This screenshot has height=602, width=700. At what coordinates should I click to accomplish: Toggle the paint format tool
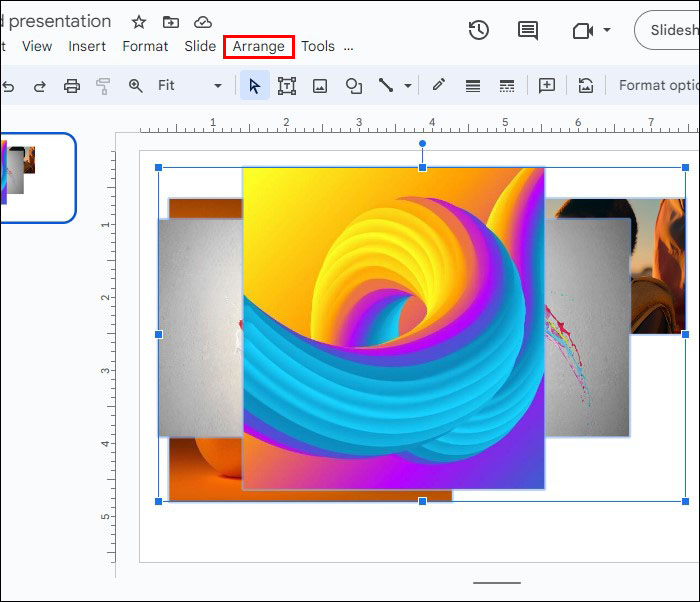102,86
